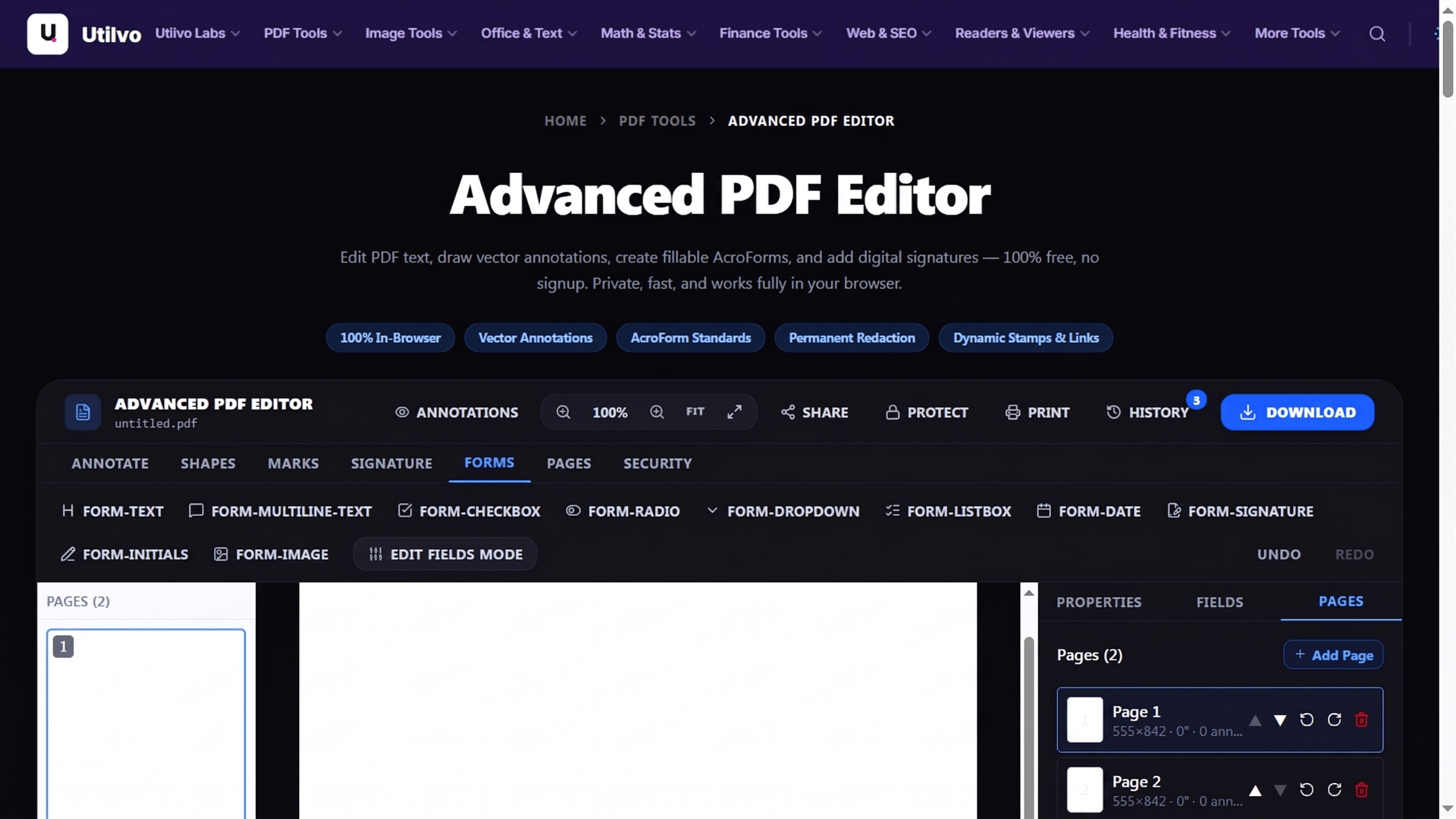Rotate Page 1 clockwise
1456x819 pixels.
(x=1334, y=719)
